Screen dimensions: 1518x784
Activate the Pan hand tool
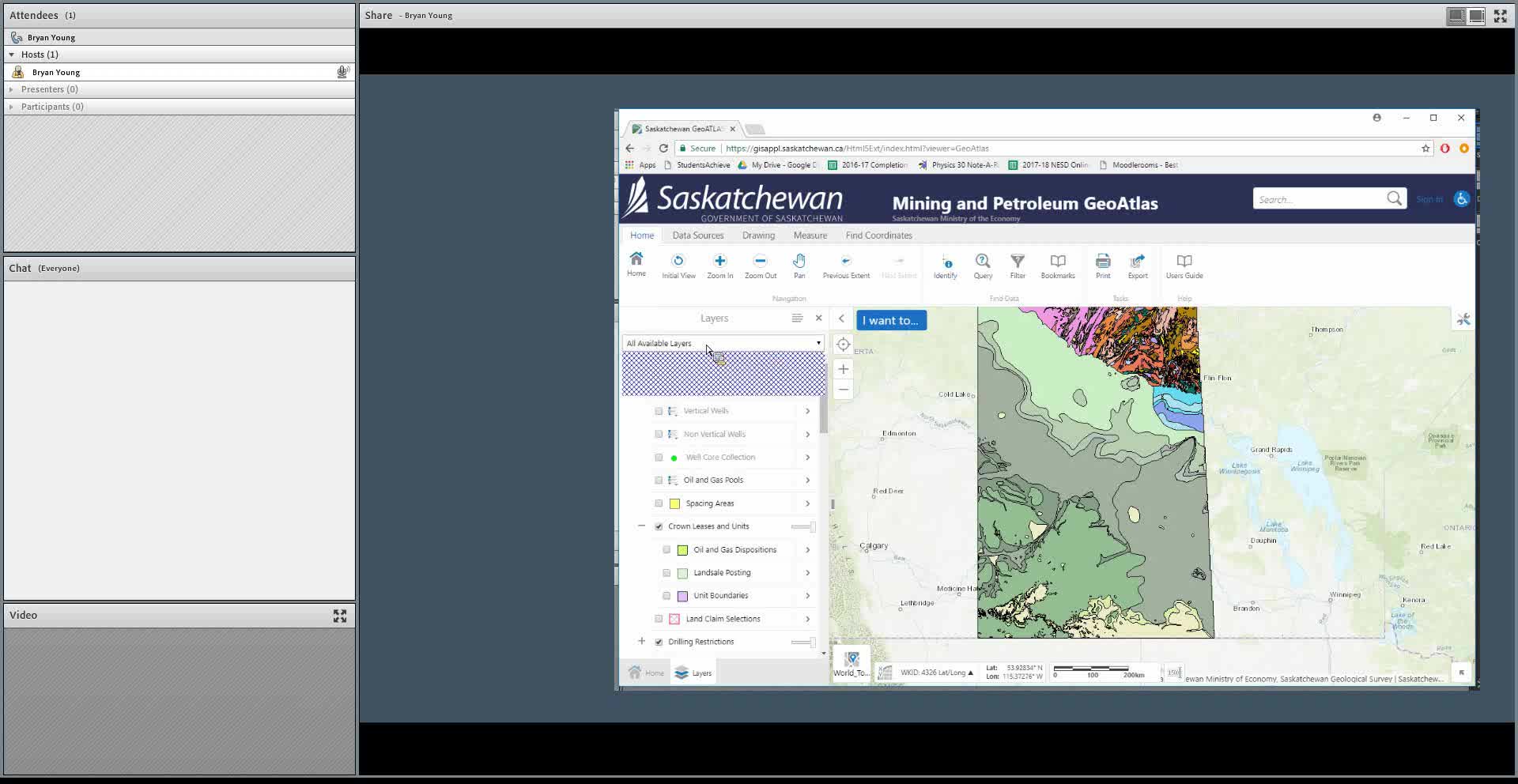tap(799, 266)
